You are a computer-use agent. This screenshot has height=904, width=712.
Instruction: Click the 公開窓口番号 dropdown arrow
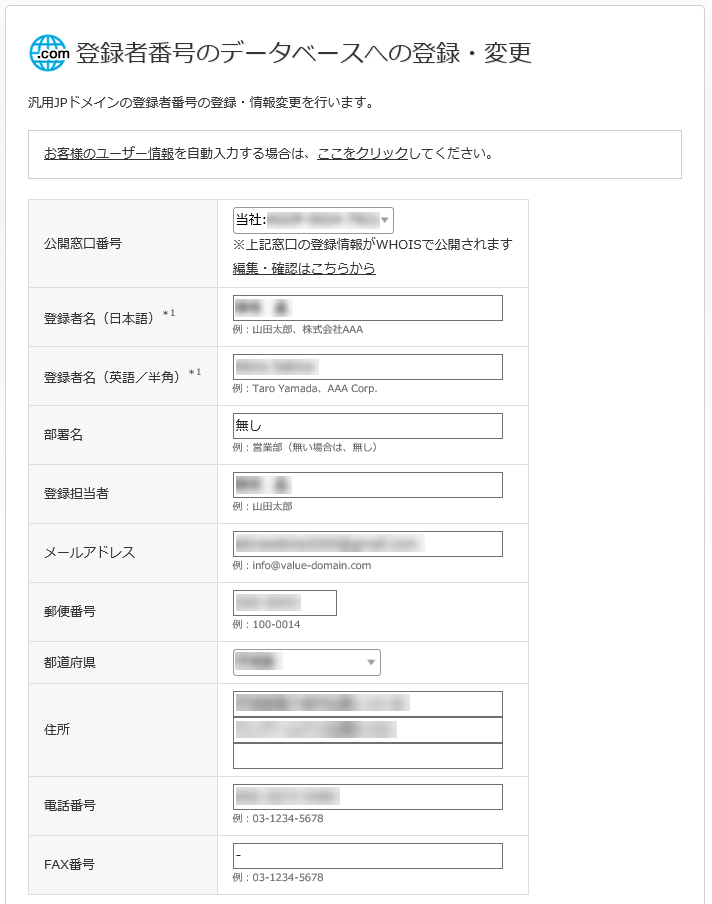(385, 220)
